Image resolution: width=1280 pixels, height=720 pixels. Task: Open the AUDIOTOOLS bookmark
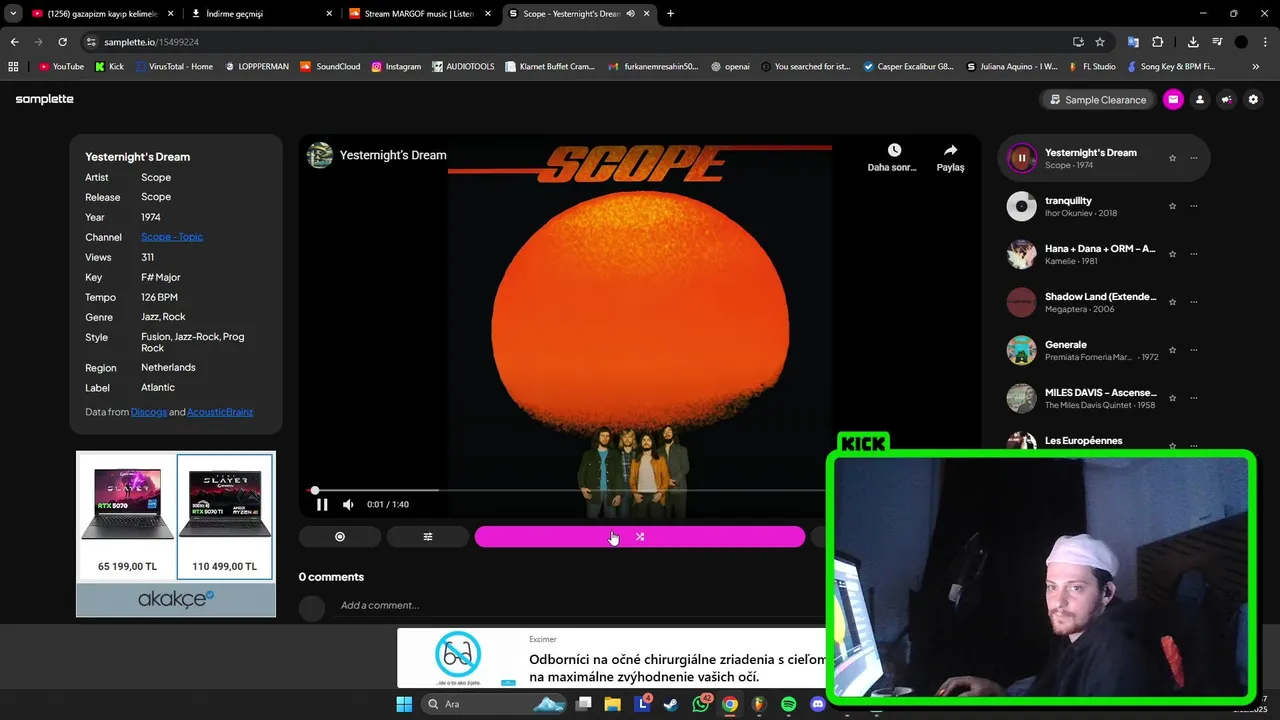(x=464, y=67)
